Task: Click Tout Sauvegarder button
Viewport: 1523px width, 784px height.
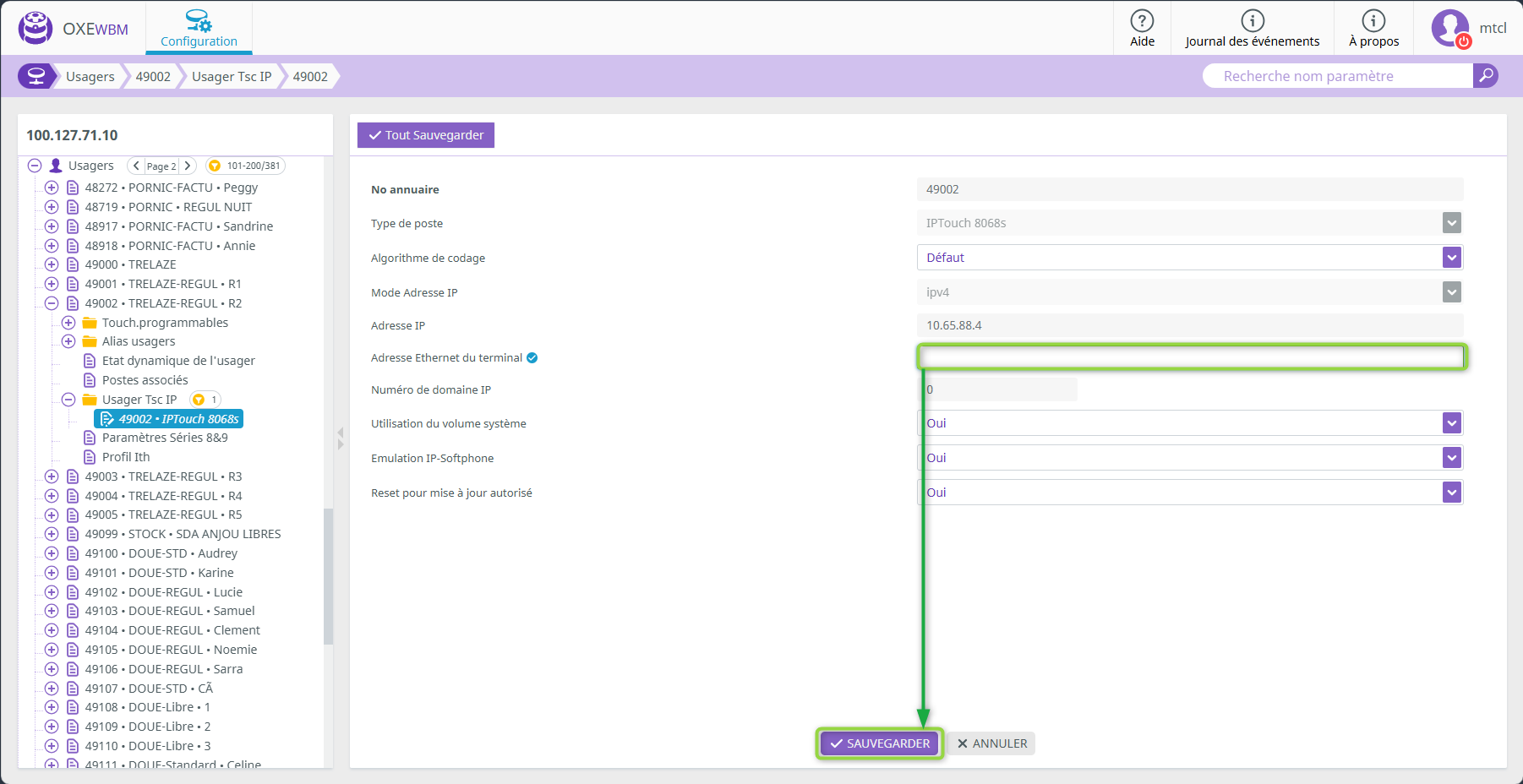Action: pos(426,135)
